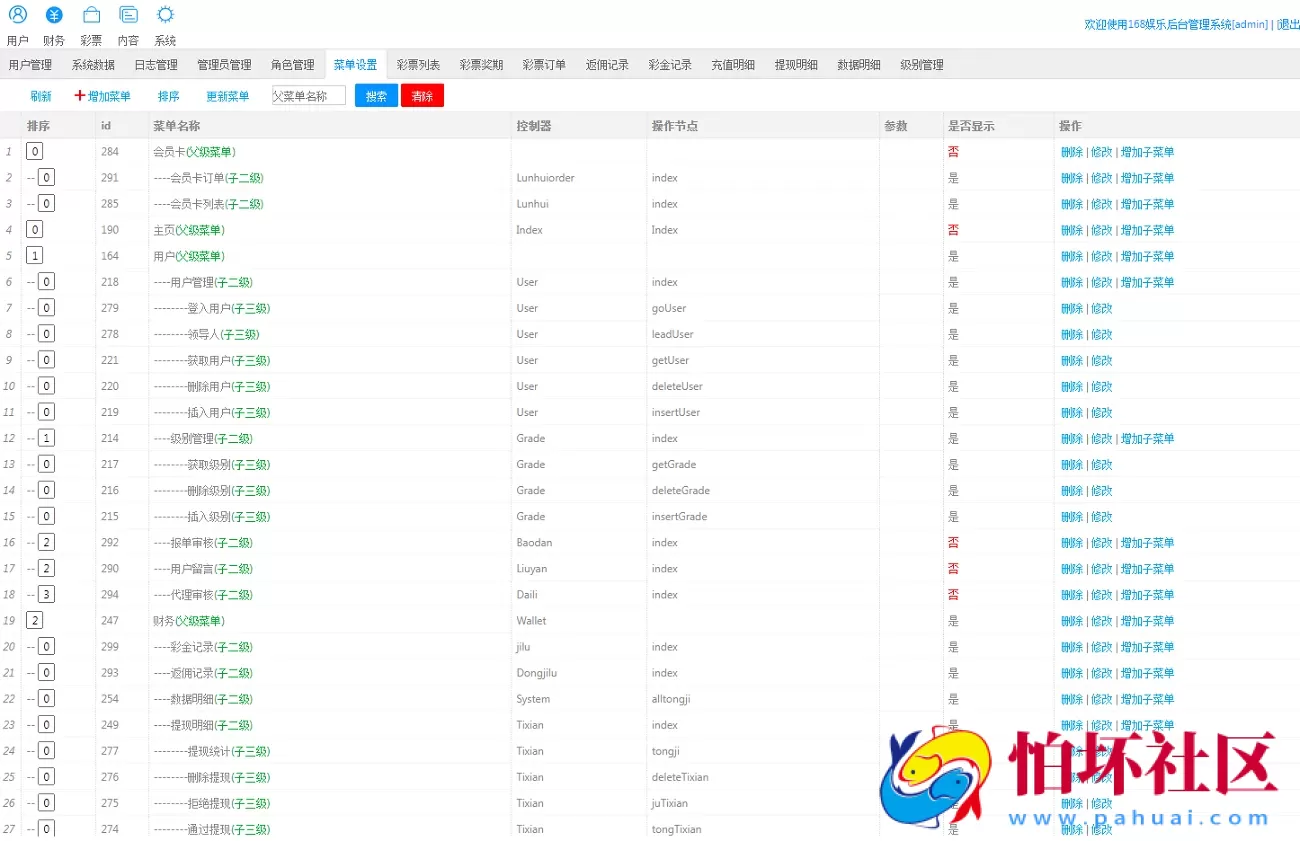Image resolution: width=1300 pixels, height=841 pixels.
Task: Toggle 否 display status for 会员卡 menu
Action: click(953, 151)
